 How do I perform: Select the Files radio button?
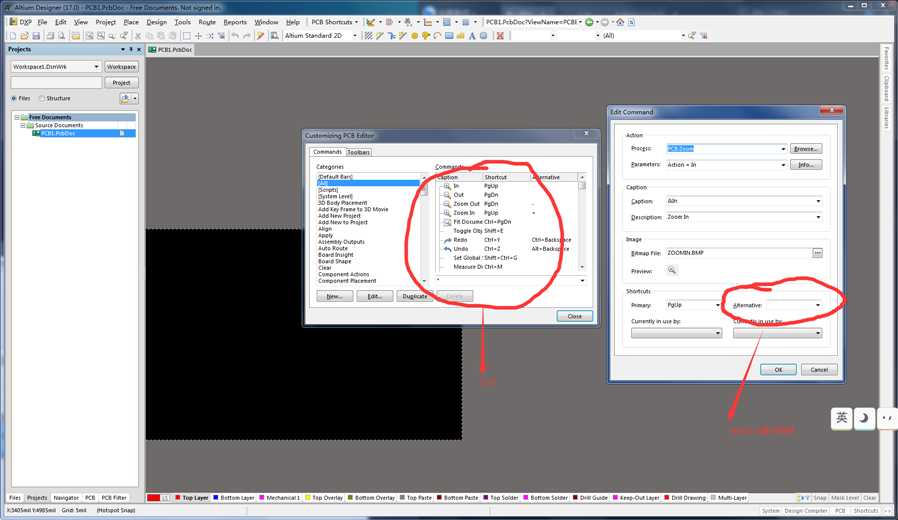click(14, 99)
